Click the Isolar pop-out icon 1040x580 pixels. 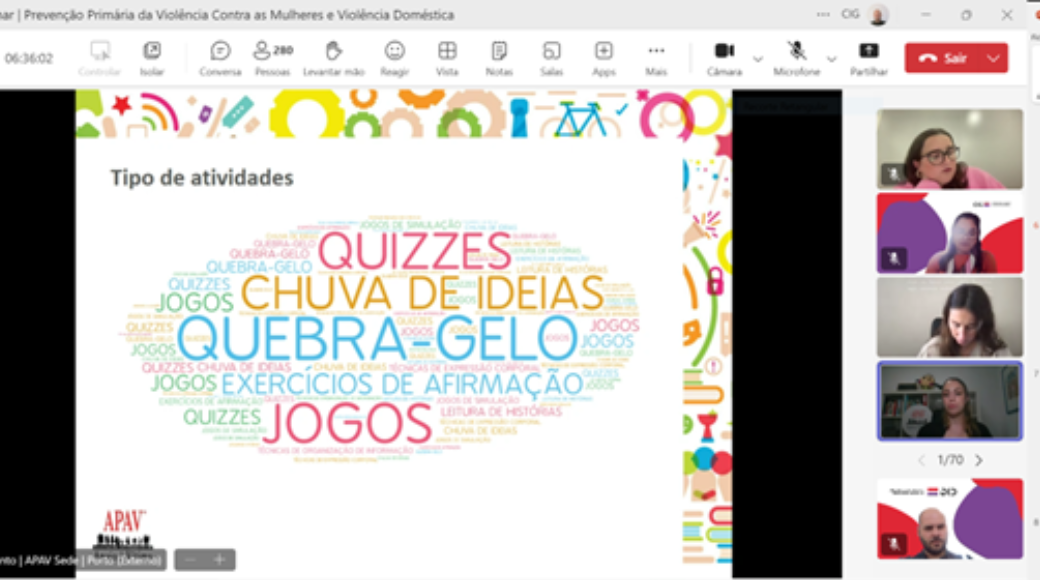[152, 57]
